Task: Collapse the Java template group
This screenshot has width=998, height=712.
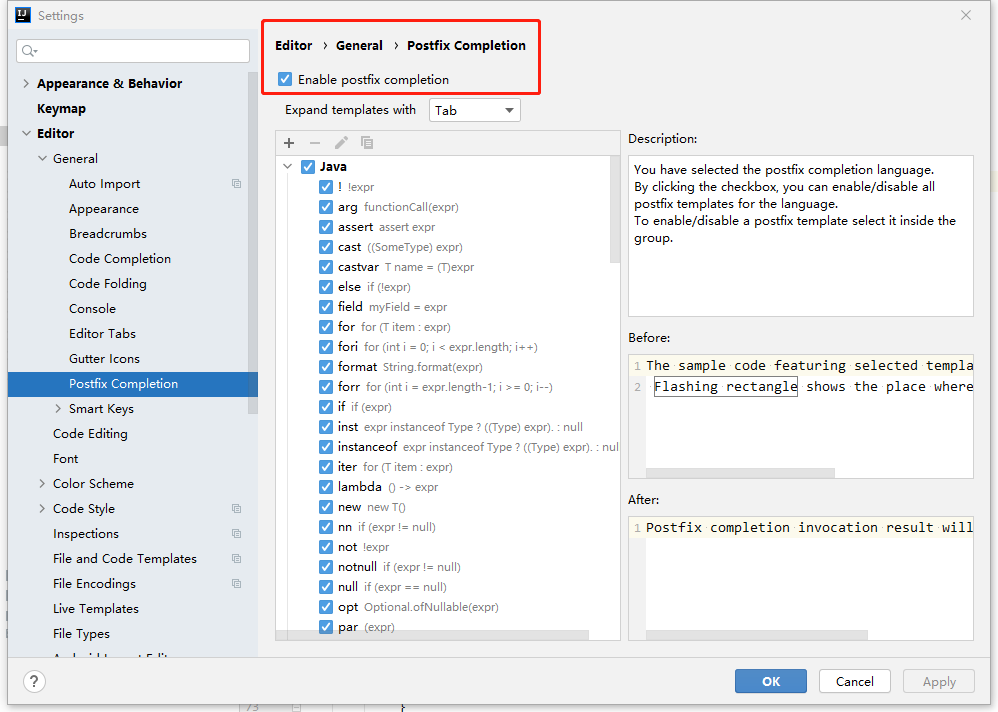Action: pyautogui.click(x=288, y=167)
